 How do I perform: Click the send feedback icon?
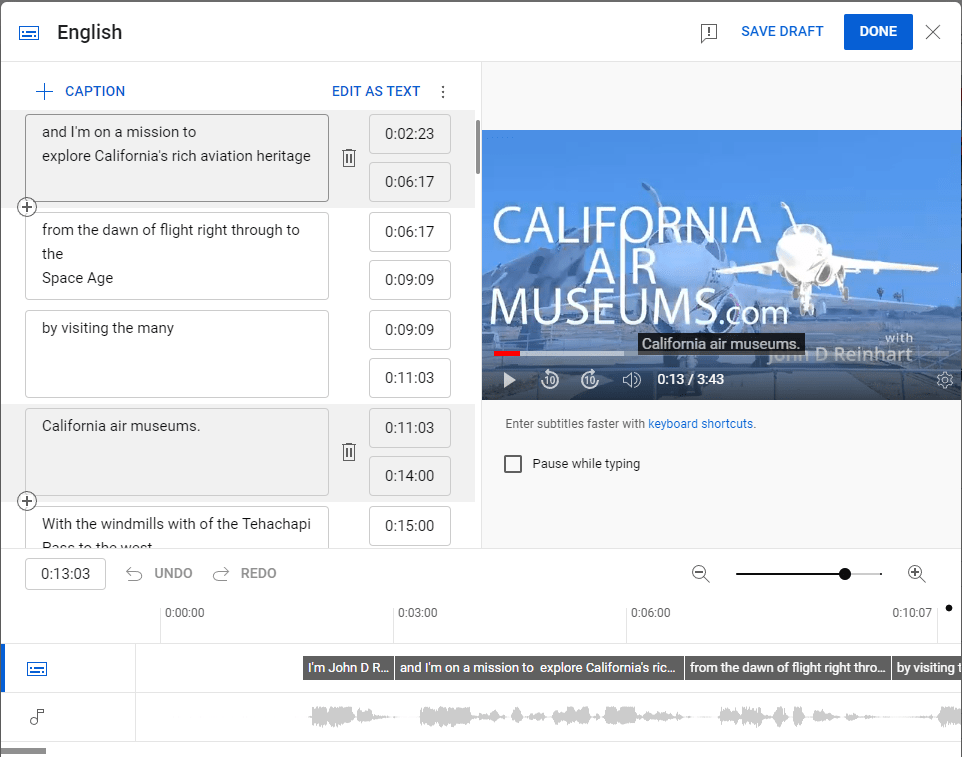[x=709, y=33]
